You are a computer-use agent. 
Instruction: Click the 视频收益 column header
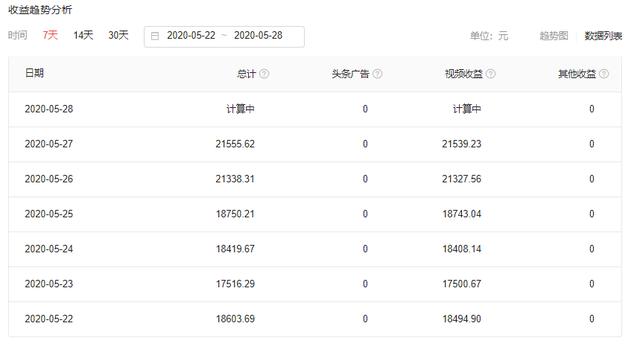point(464,74)
